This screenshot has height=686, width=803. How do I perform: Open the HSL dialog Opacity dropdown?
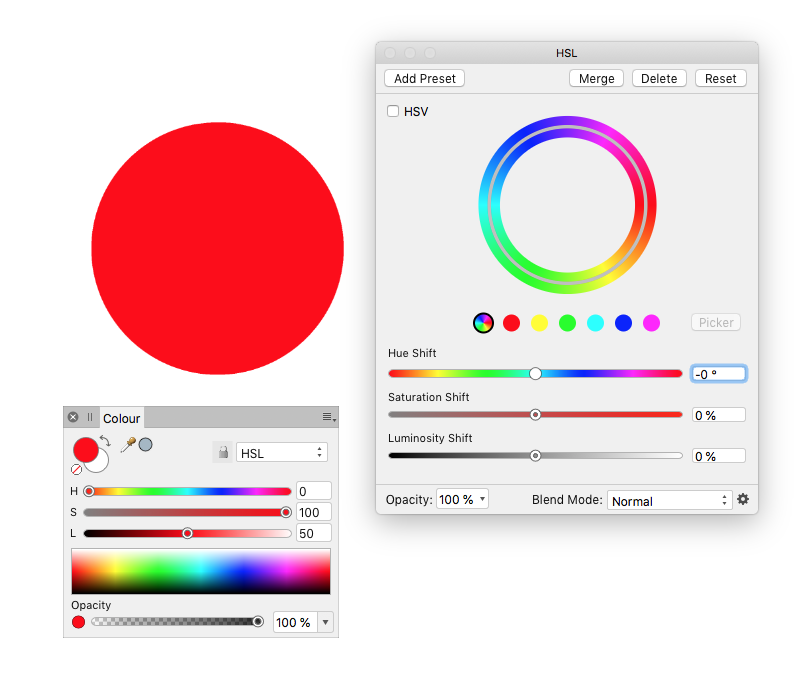(462, 499)
